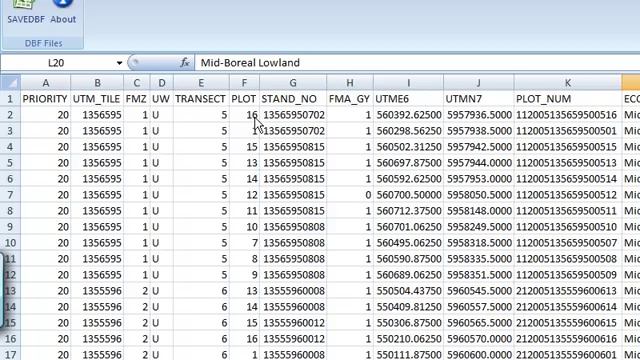
Task: Click the UTME6 header cell
Action: tap(409, 99)
